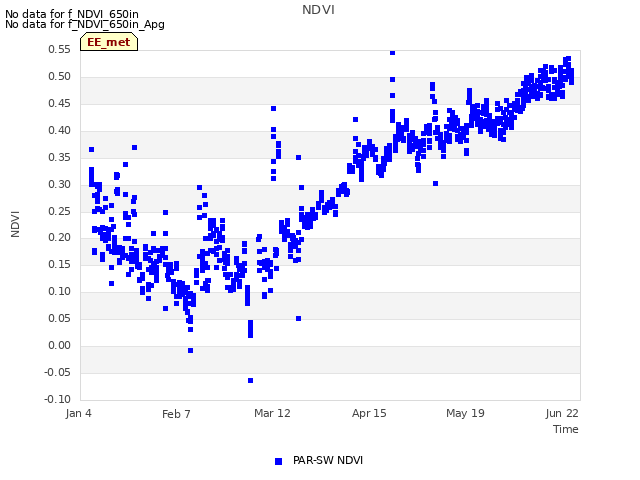The image size is (640, 480).
Task: Click the 0.50 y-axis tick label
Action: point(60,76)
